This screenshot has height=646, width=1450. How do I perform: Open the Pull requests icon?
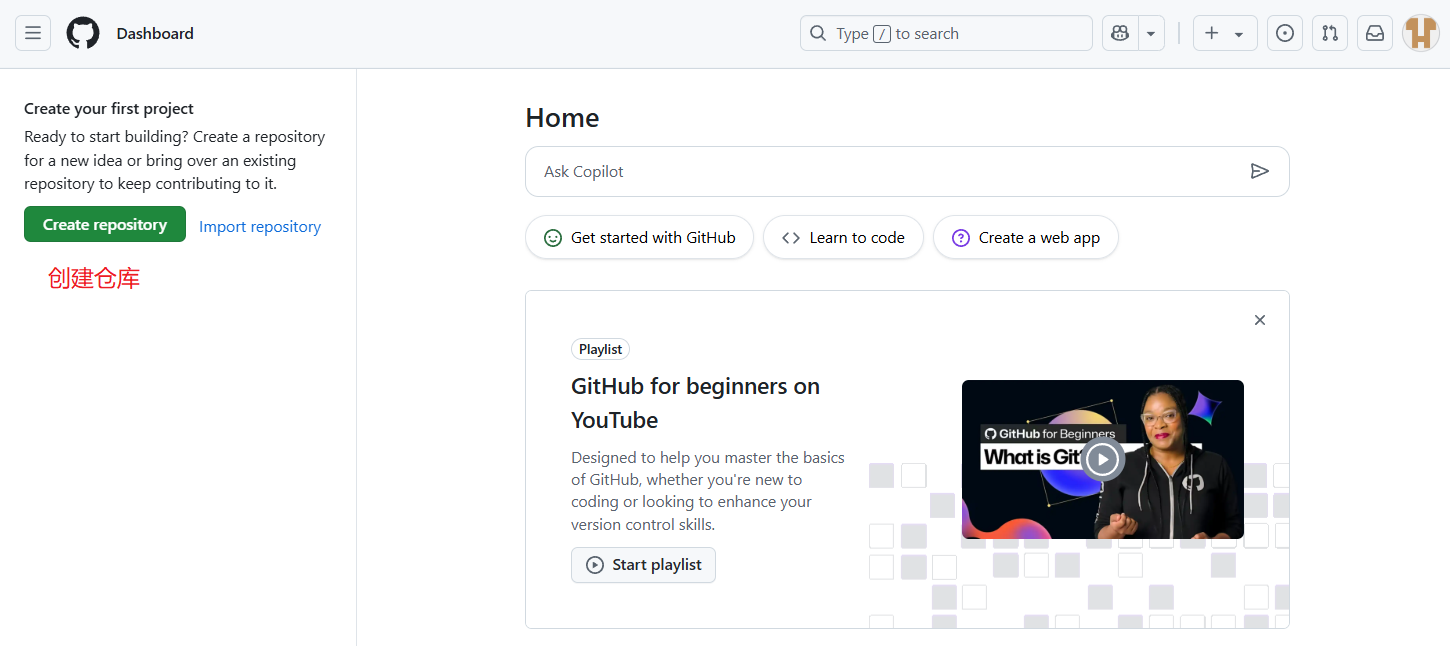pyautogui.click(x=1330, y=33)
